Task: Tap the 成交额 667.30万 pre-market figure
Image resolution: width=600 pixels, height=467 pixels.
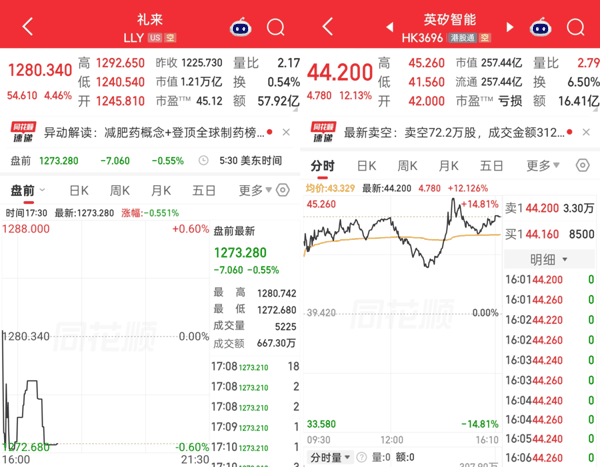Action: [x=254, y=343]
